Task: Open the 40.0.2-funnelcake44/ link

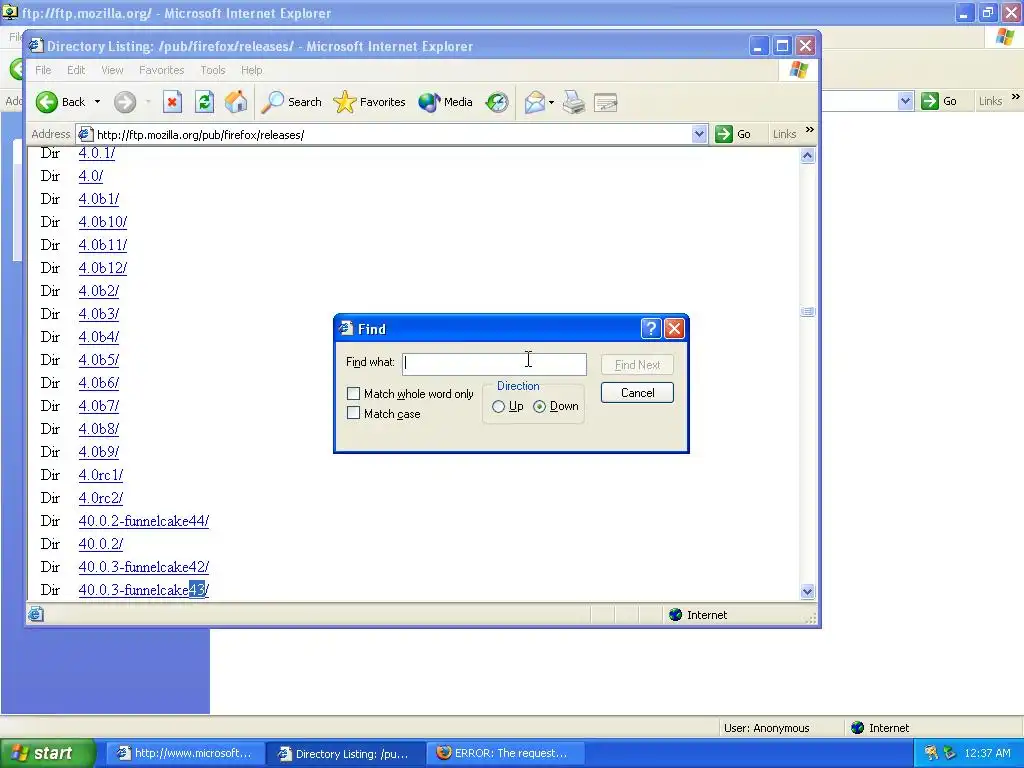Action: tap(144, 521)
